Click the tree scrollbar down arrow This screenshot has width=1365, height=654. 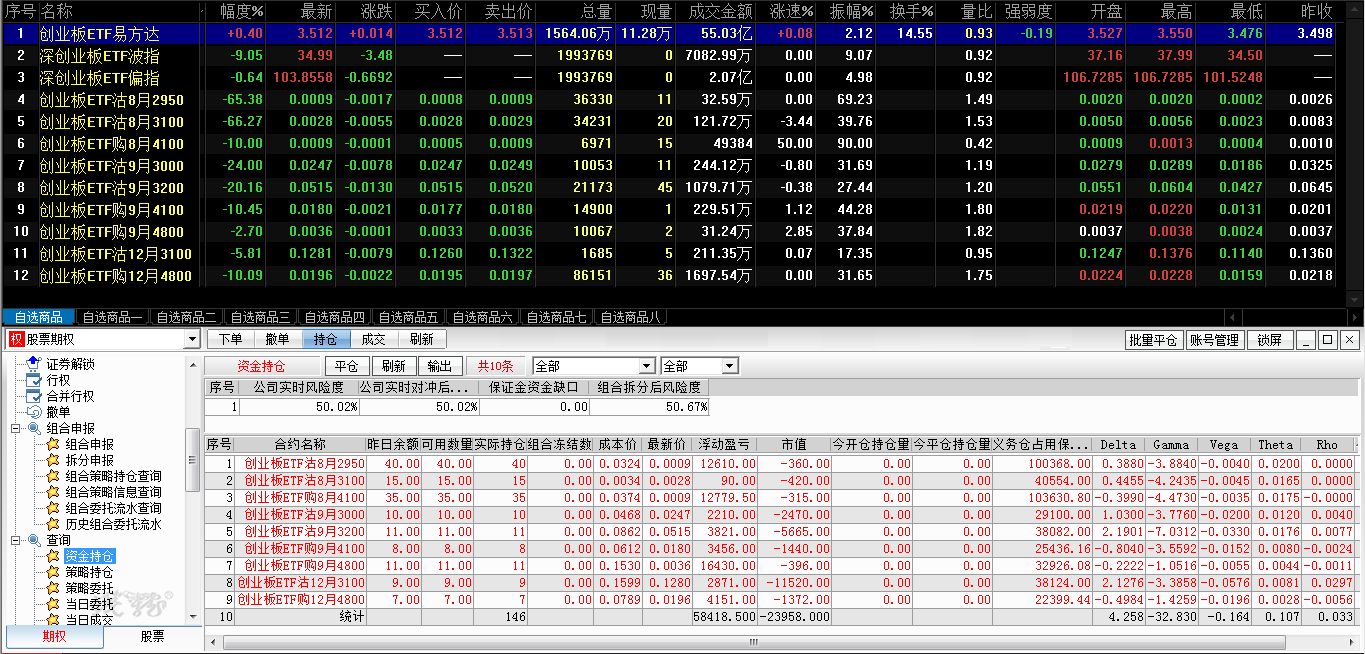[x=194, y=619]
